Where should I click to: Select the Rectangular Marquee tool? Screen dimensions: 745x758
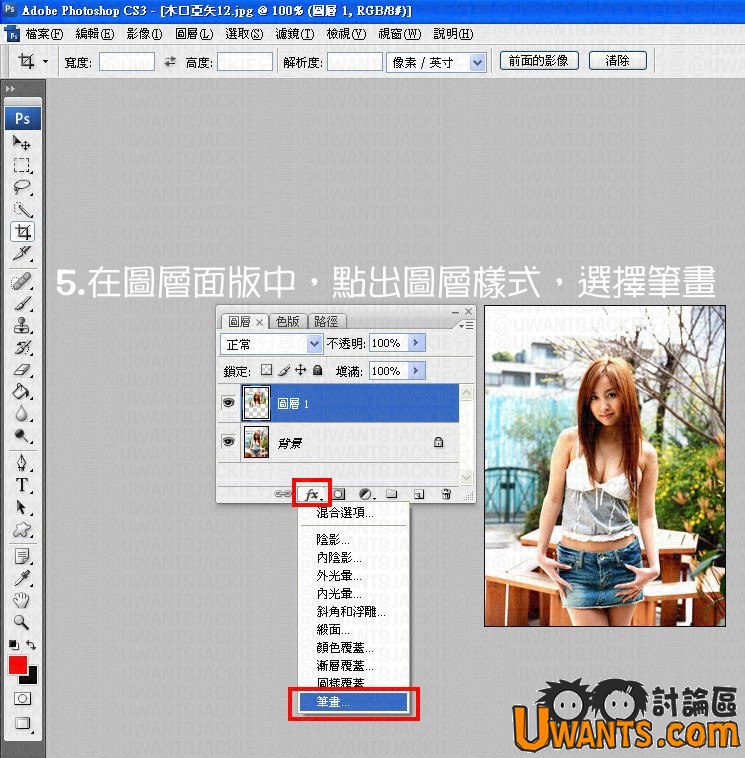pos(21,165)
